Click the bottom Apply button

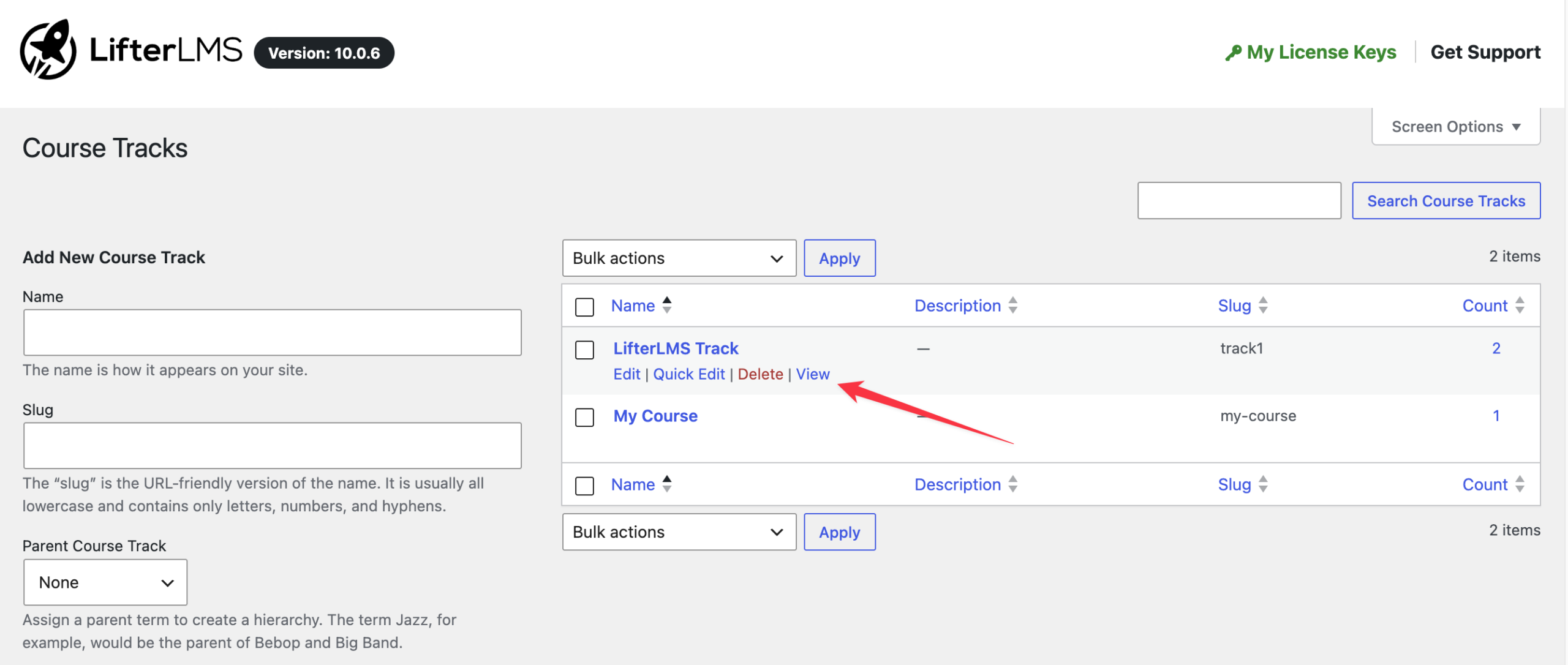pos(839,532)
